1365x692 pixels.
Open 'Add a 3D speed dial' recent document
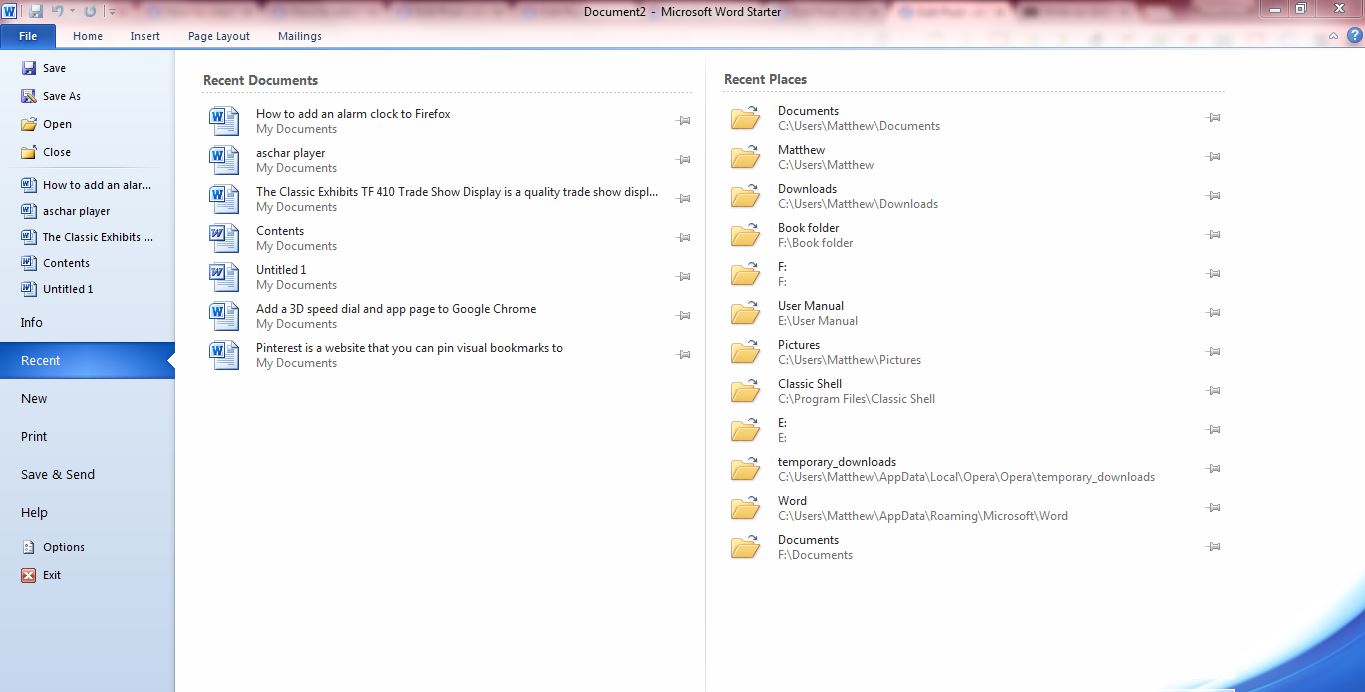tap(448, 316)
